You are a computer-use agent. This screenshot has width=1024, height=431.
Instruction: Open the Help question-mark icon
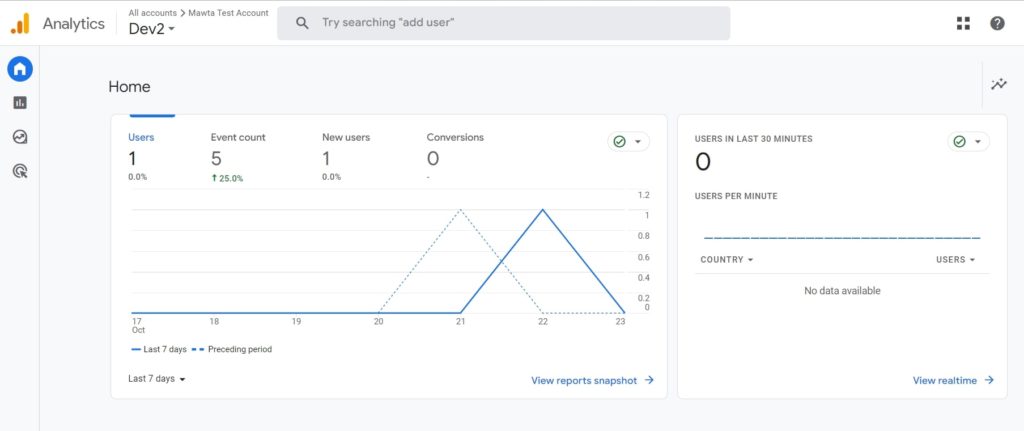tap(997, 24)
